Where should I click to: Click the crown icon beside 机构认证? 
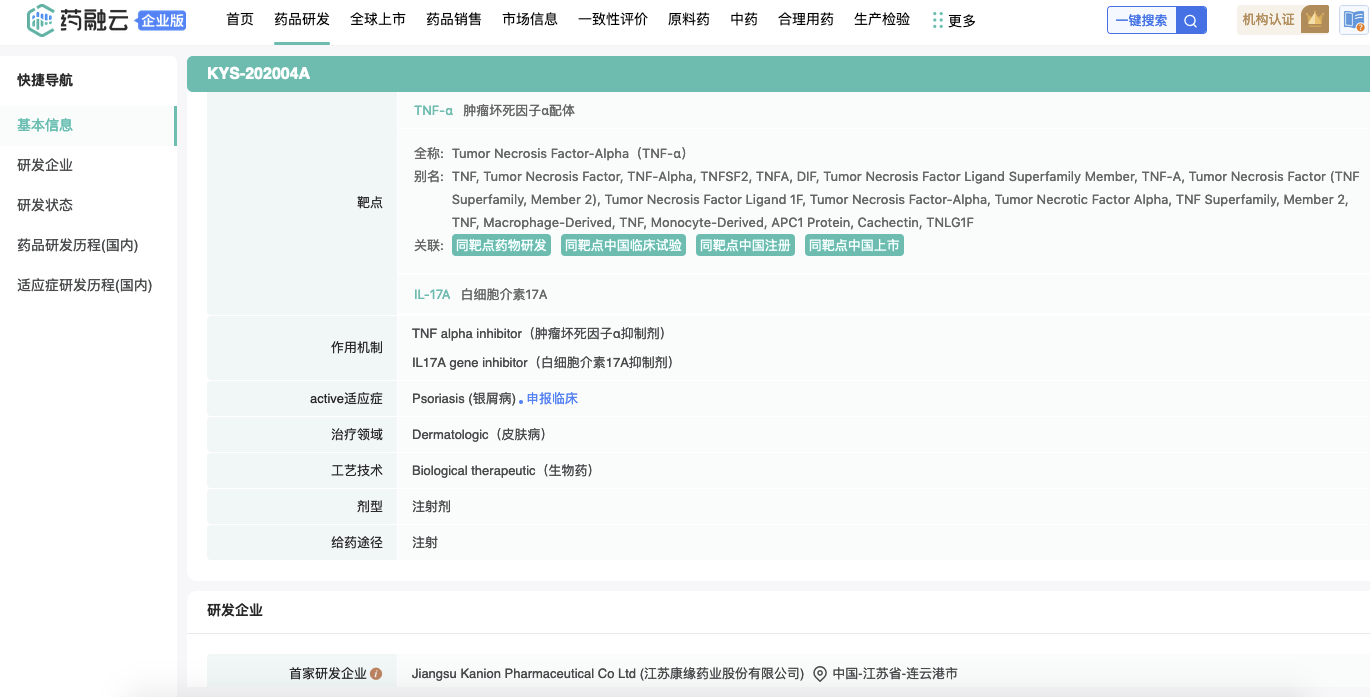coord(1315,19)
